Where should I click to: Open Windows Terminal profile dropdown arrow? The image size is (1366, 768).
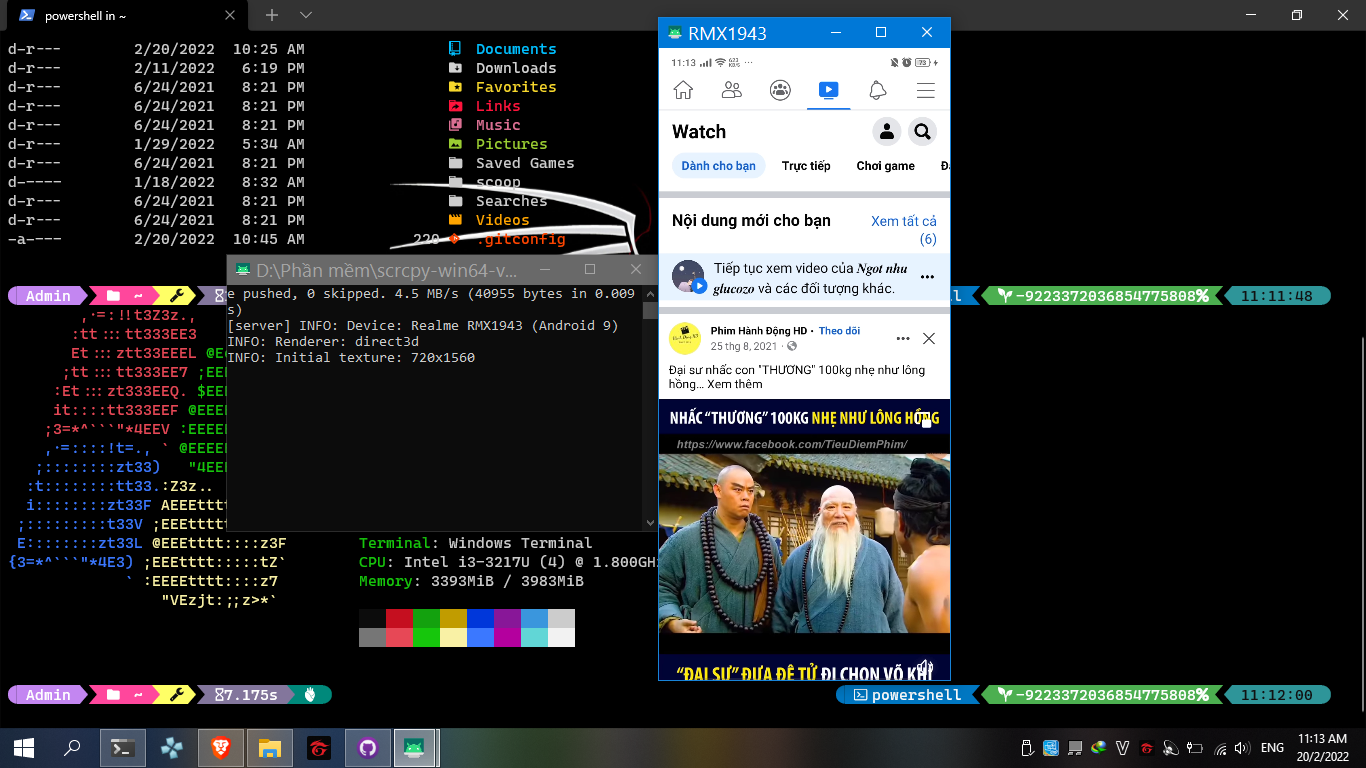tap(306, 15)
